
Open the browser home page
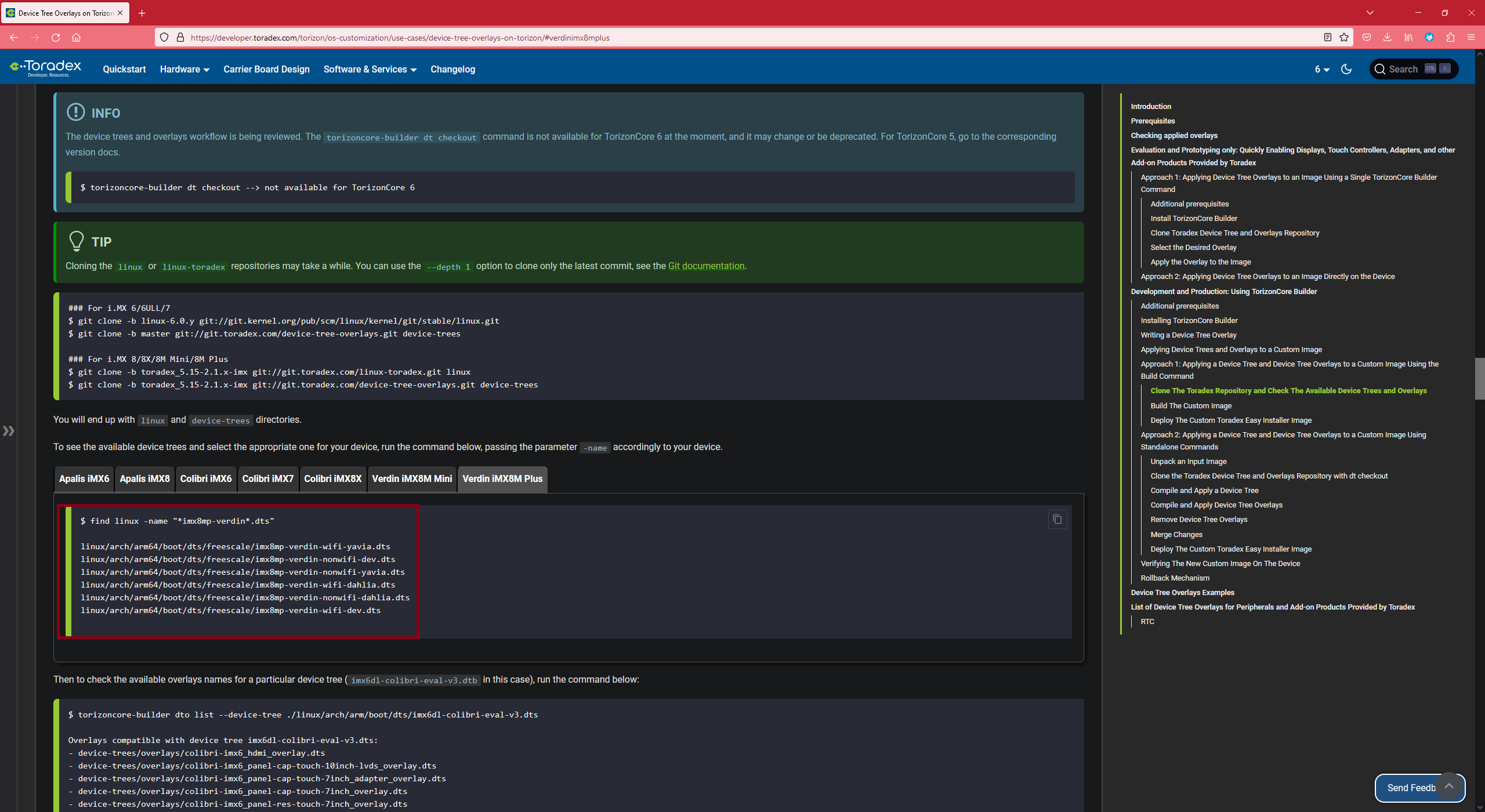point(76,38)
